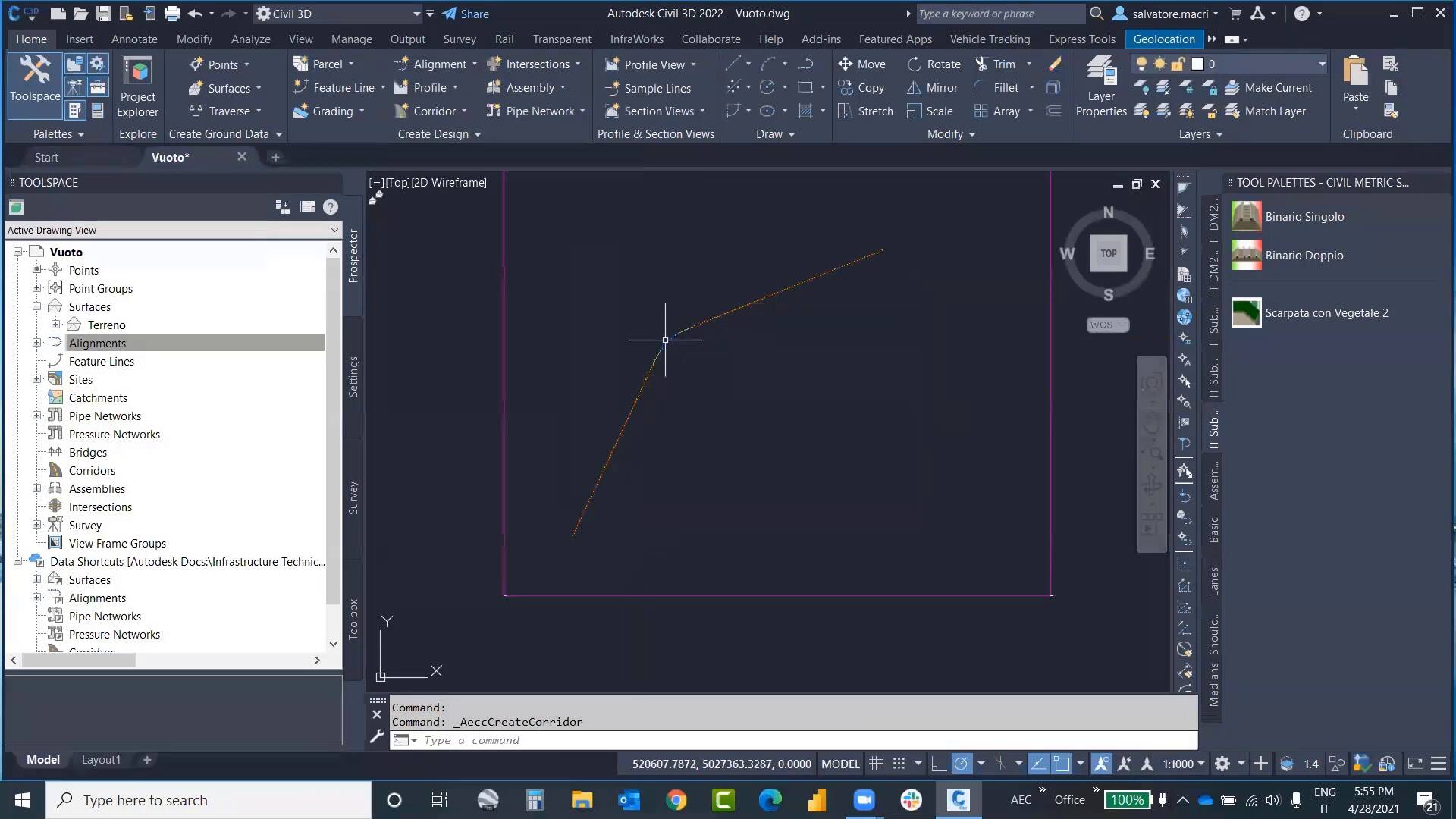Click Make Current layer tool
Image resolution: width=1456 pixels, height=819 pixels.
(x=1269, y=88)
